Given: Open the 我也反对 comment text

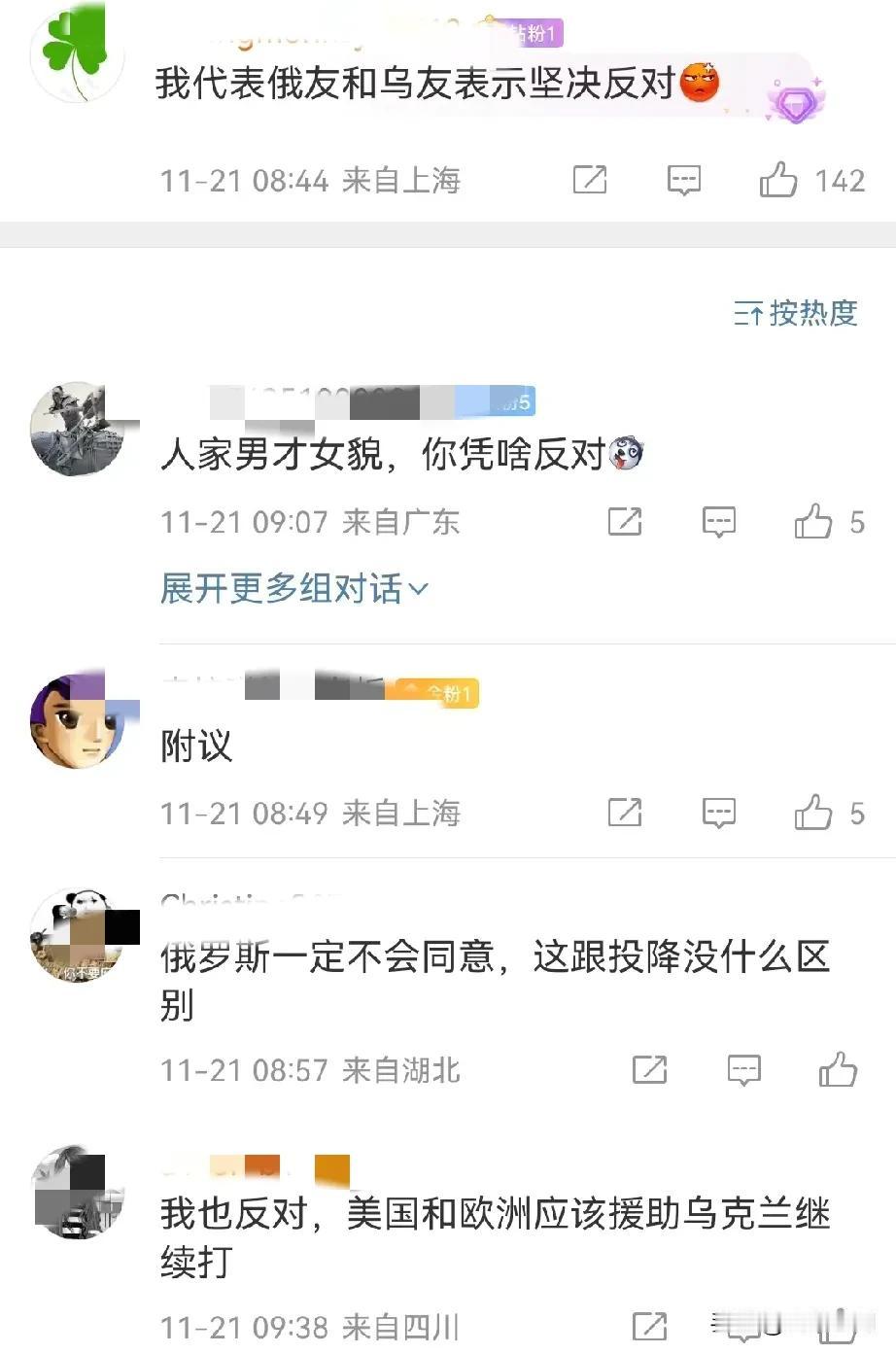Looking at the screenshot, I should point(496,1237).
